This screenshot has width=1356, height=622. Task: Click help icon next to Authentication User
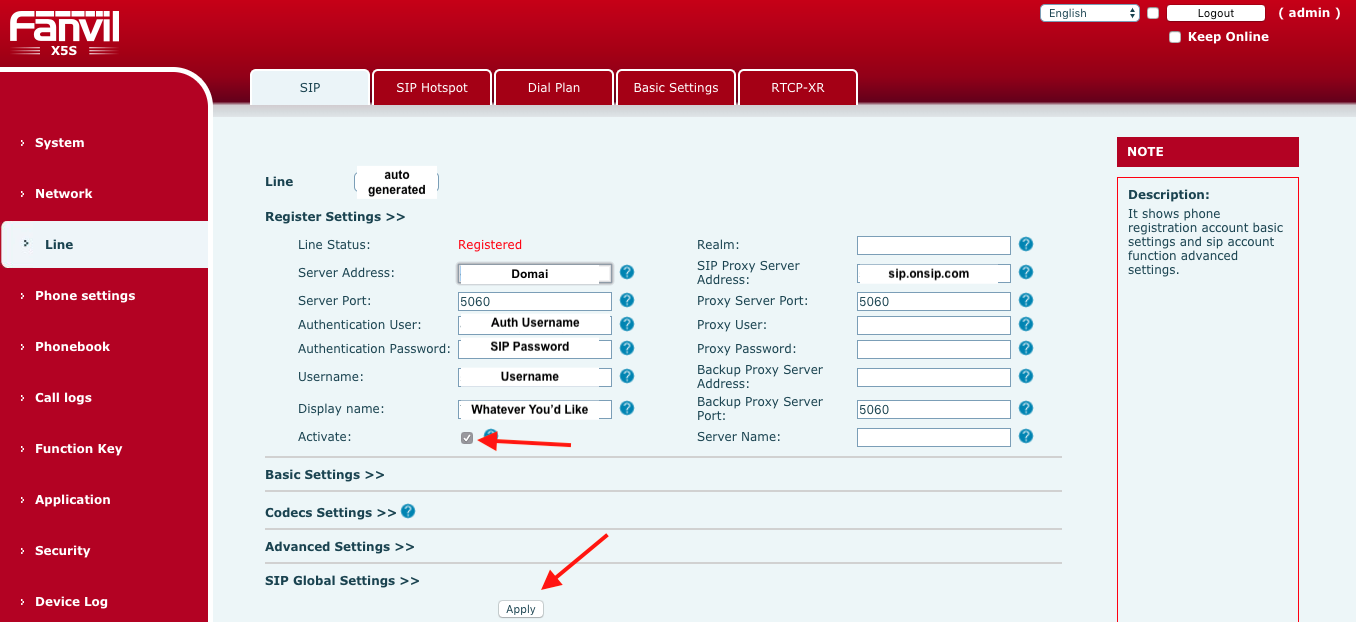(627, 324)
